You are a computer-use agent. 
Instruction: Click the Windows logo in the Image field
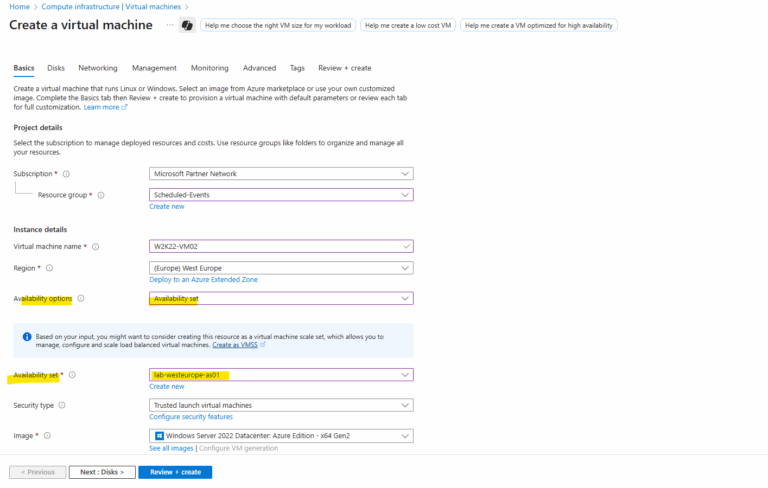click(159, 436)
